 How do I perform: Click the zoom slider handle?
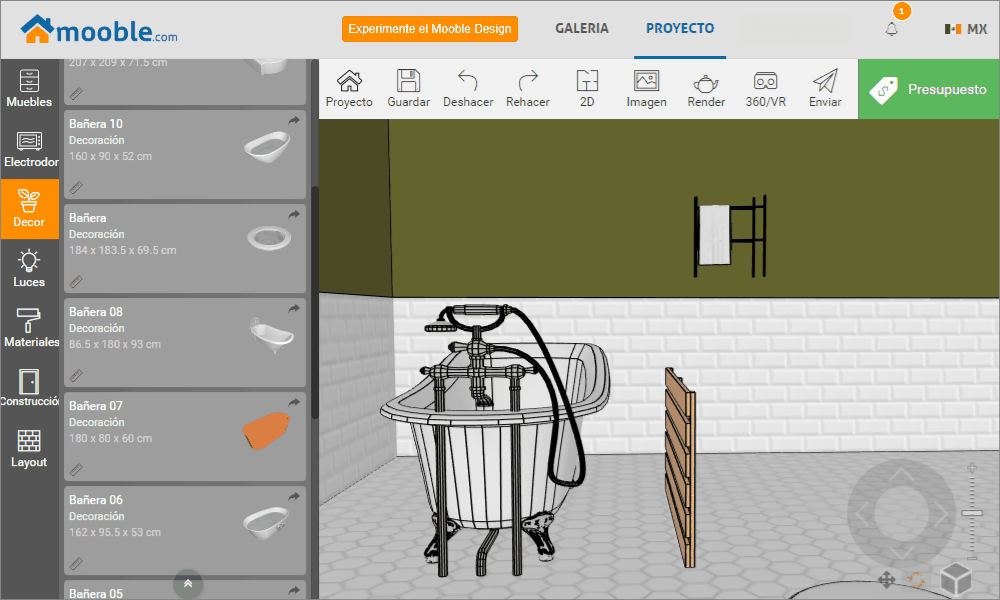[x=972, y=513]
